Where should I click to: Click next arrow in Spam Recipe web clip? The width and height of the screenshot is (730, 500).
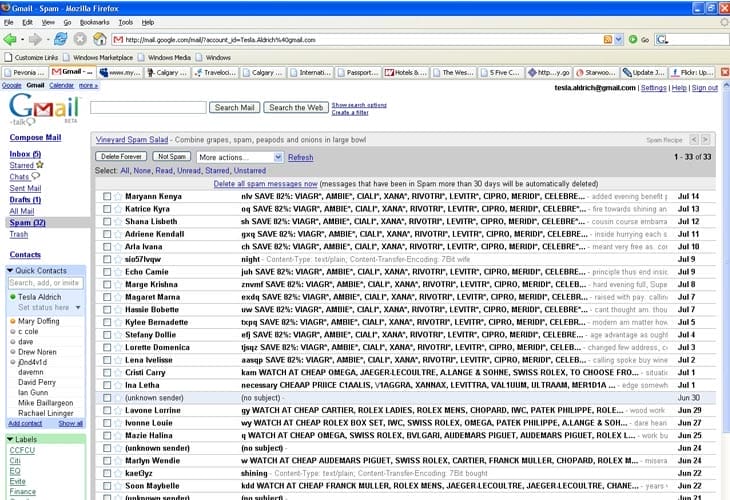point(706,140)
